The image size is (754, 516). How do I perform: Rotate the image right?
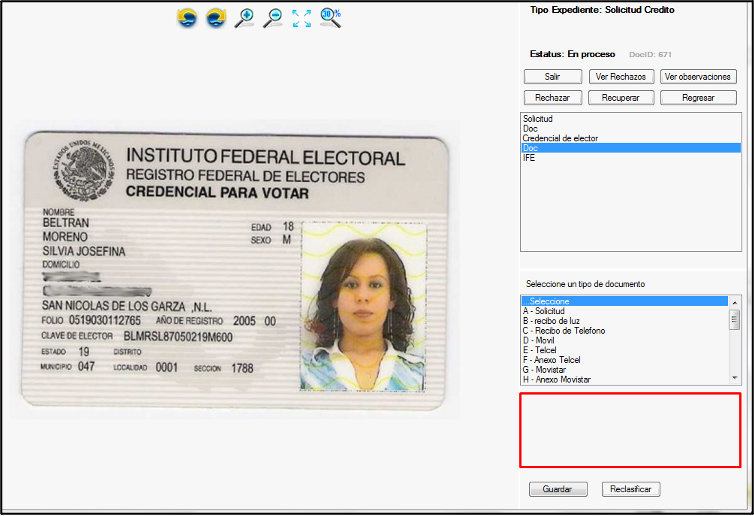click(x=216, y=17)
